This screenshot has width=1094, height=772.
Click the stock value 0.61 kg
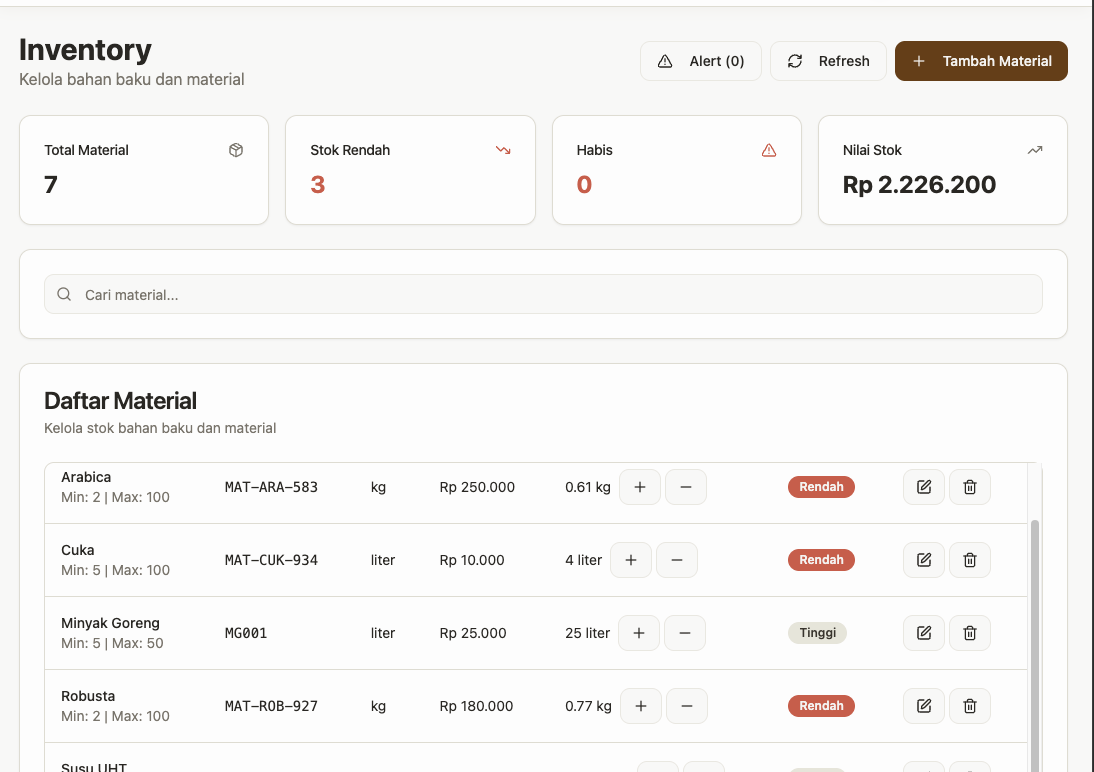click(587, 487)
